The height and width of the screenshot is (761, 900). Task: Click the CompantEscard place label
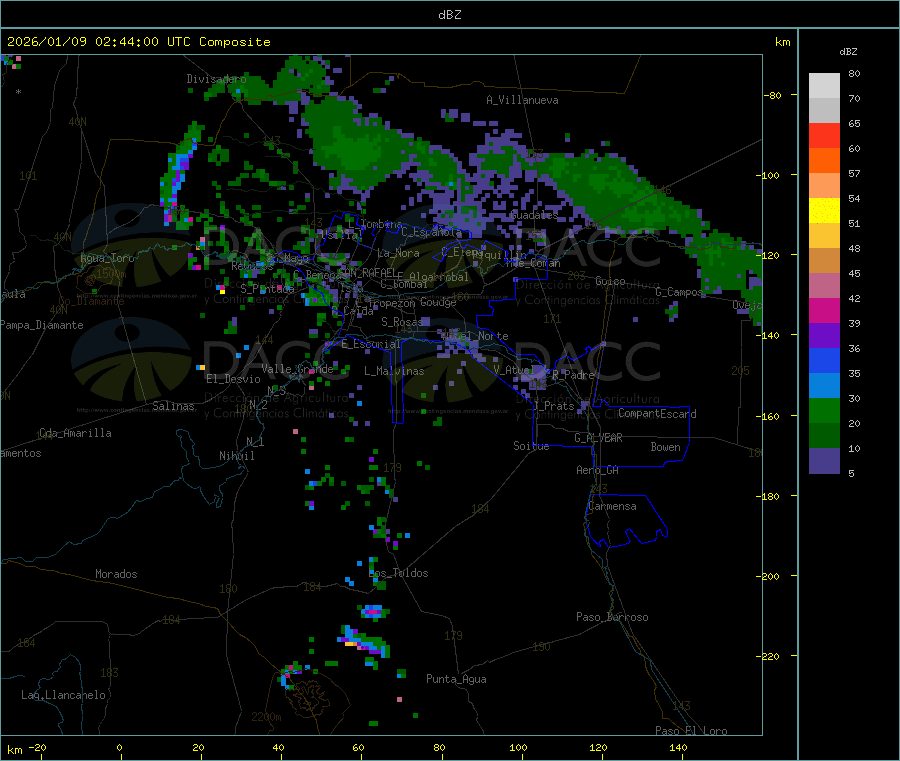(x=657, y=414)
